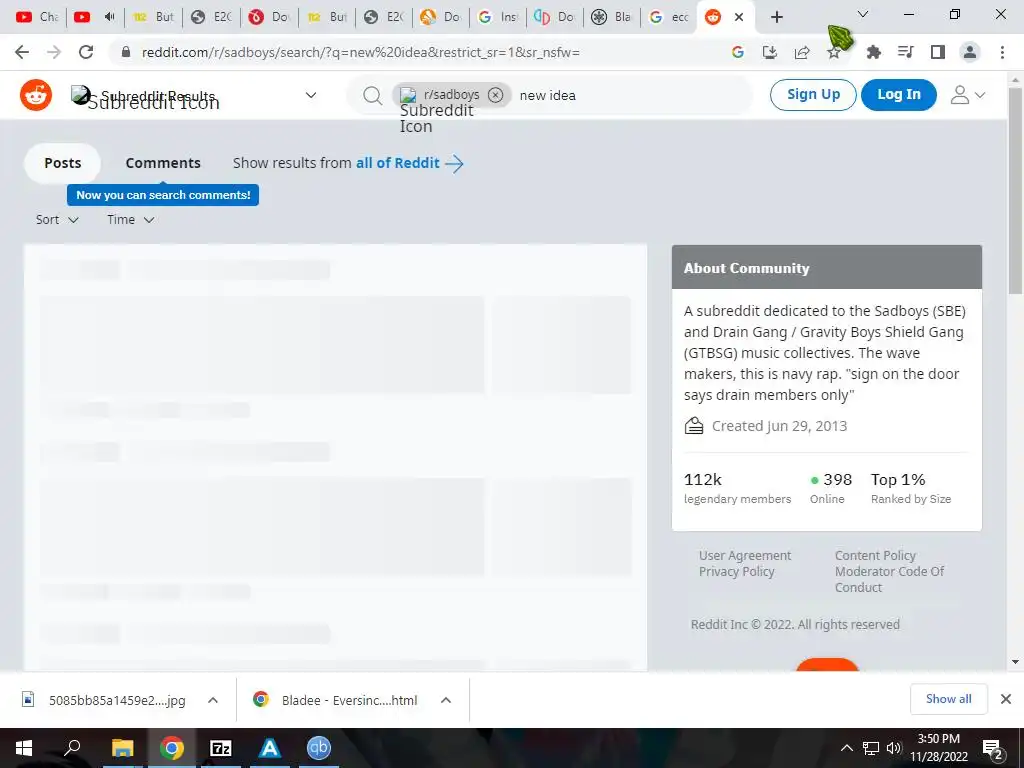Click the Google icon in address bar
Image resolution: width=1024 pixels, height=768 pixels.
pyautogui.click(x=738, y=52)
